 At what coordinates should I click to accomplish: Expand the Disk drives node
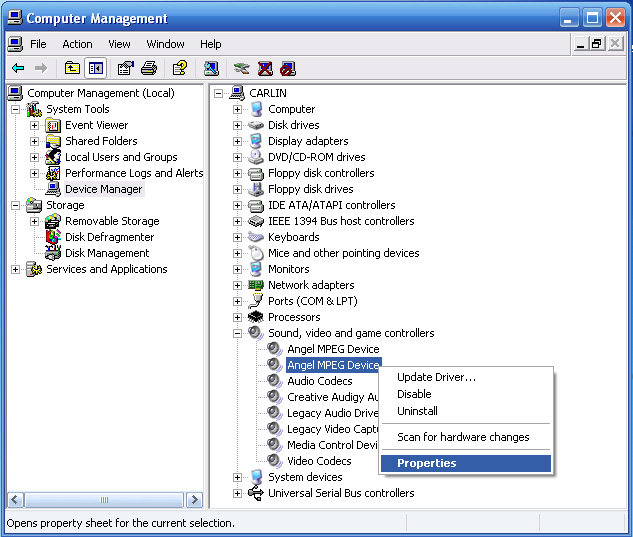point(237,126)
